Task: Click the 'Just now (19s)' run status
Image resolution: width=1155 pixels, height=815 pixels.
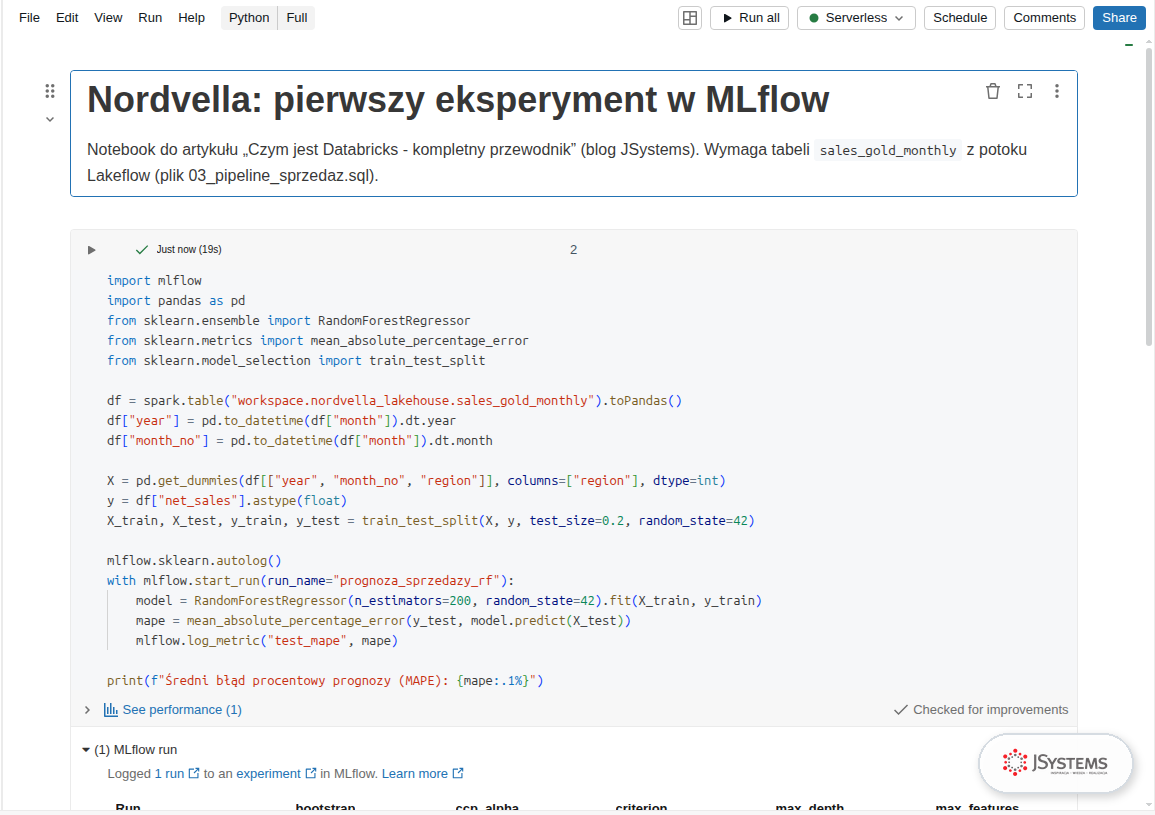Action: (x=189, y=250)
